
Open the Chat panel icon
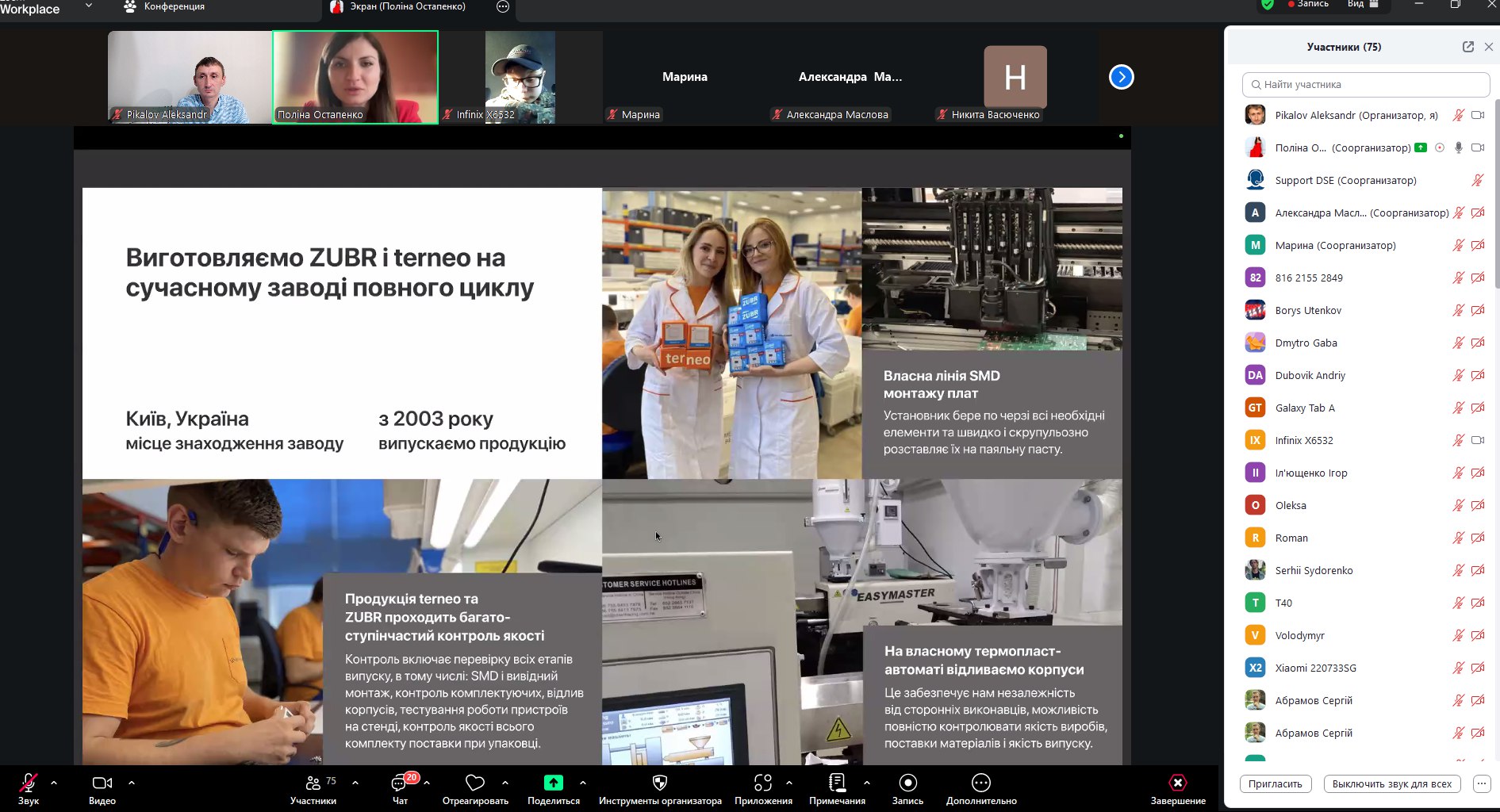[399, 783]
